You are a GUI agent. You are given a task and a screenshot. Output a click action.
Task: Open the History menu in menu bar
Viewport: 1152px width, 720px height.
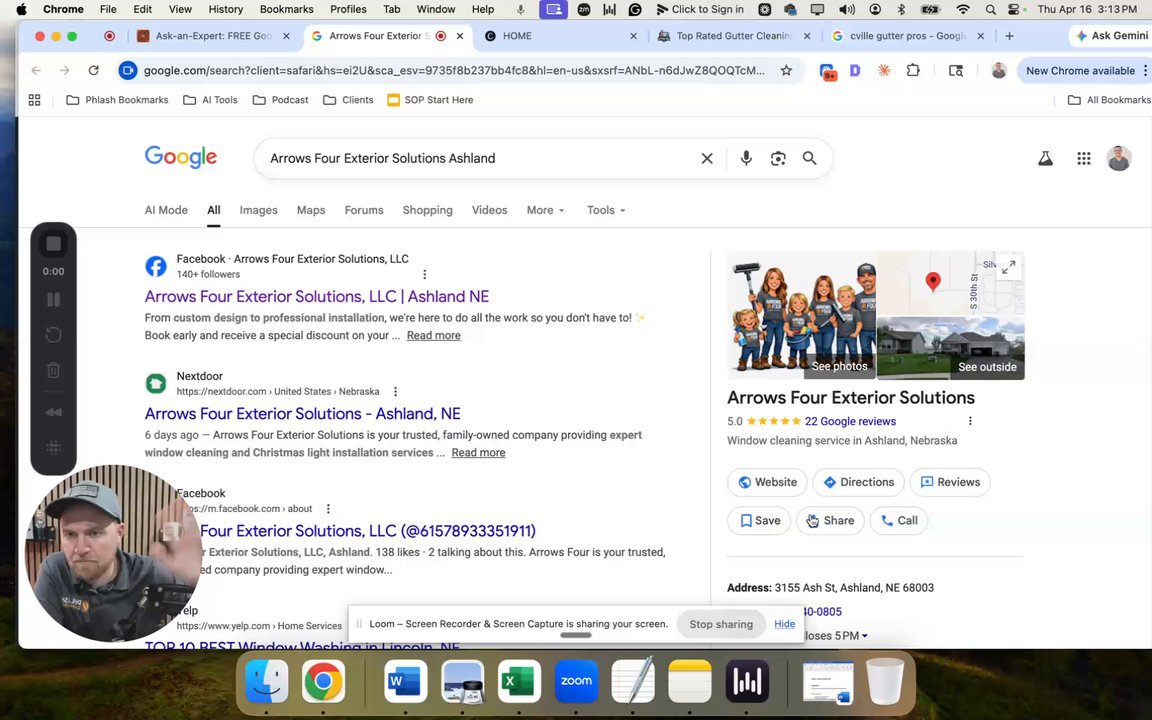click(x=226, y=10)
